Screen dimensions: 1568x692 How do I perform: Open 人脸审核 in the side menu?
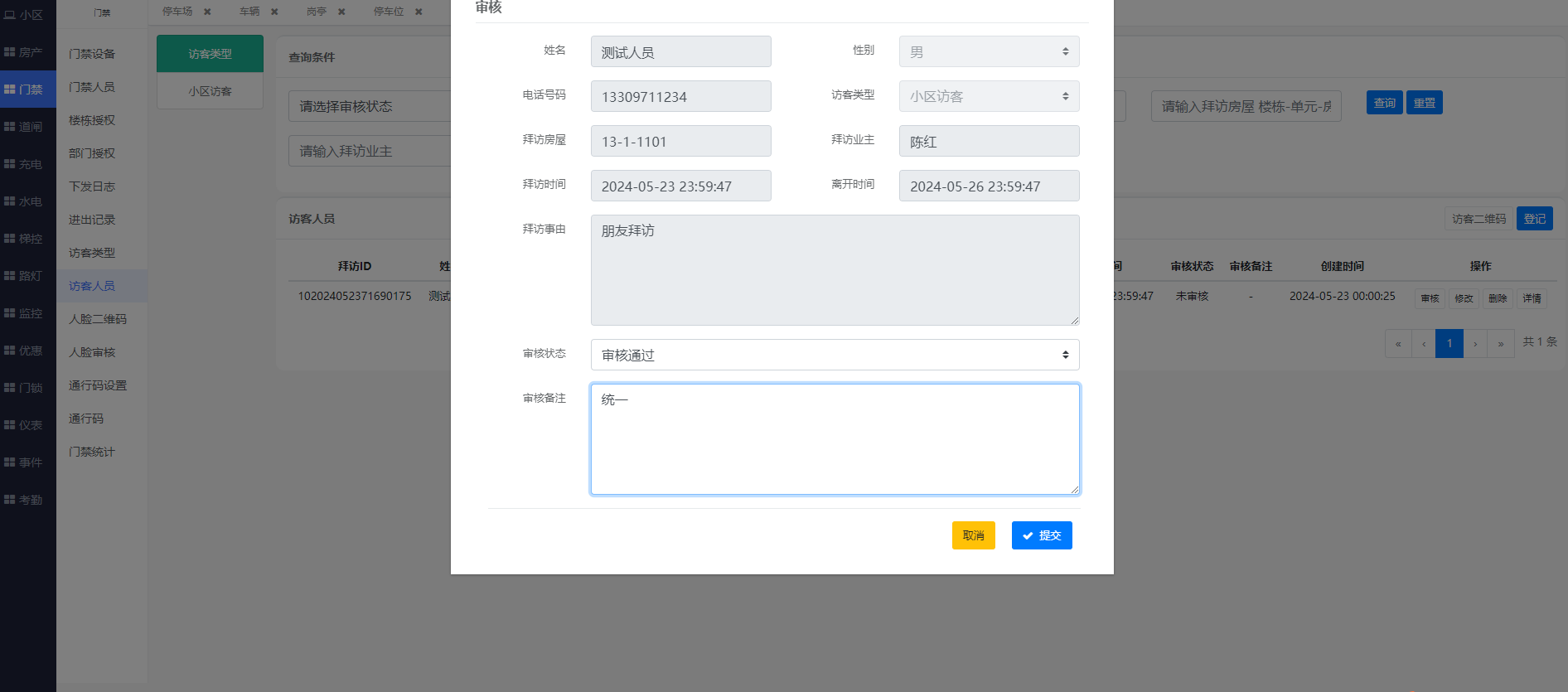coord(92,352)
